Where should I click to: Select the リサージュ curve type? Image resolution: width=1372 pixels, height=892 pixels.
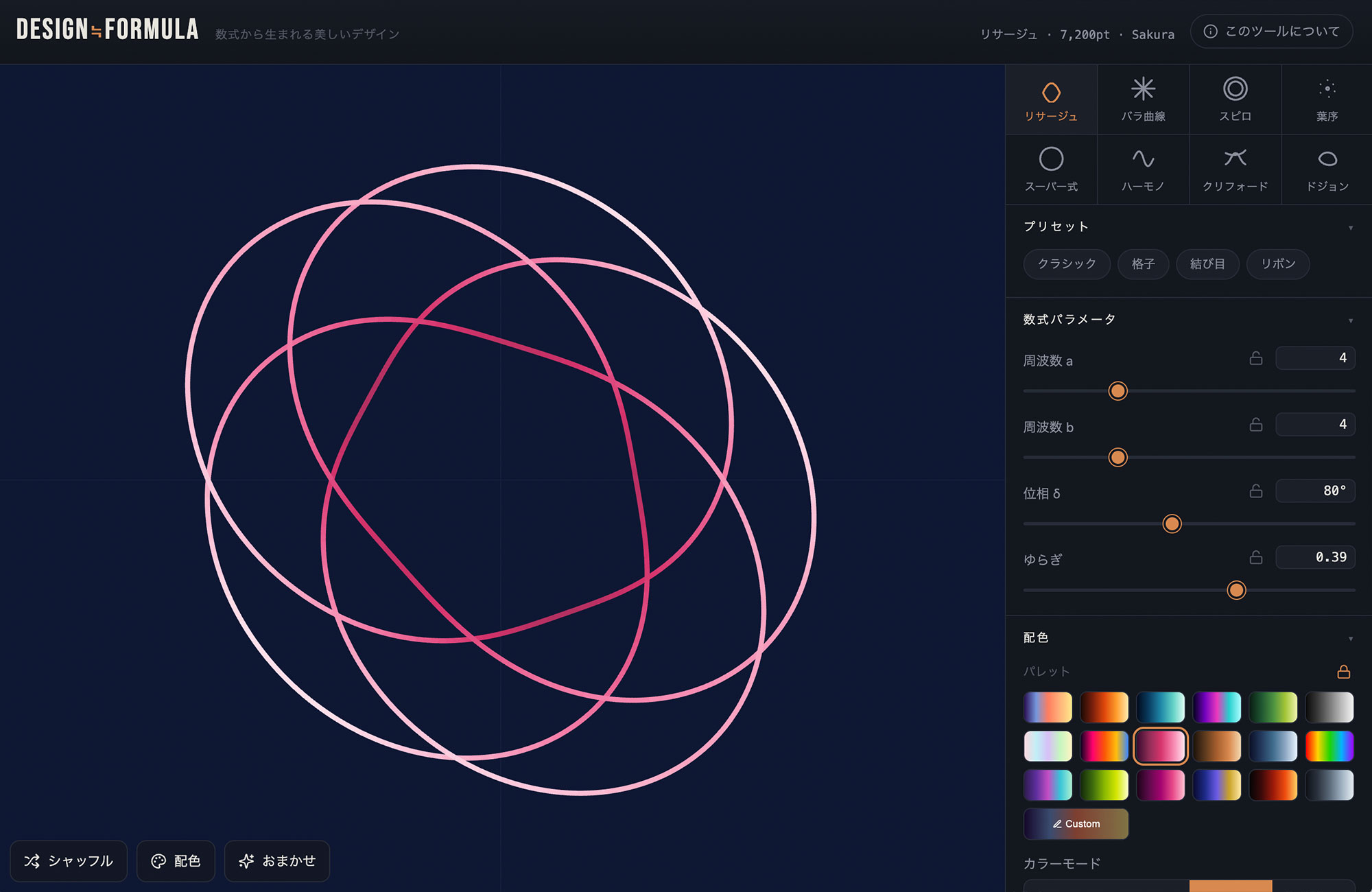(1051, 99)
